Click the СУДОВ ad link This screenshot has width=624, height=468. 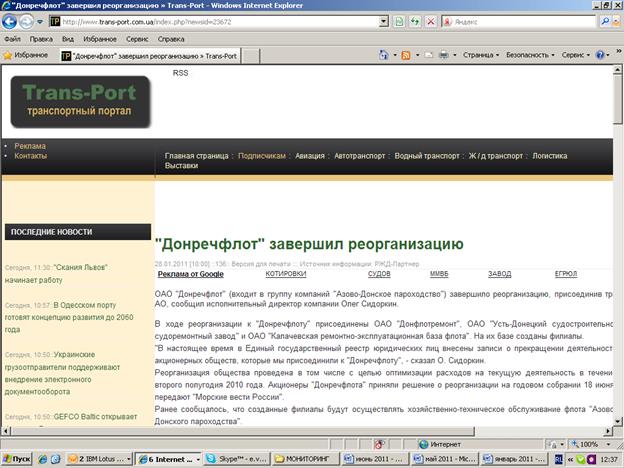pyautogui.click(x=379, y=274)
